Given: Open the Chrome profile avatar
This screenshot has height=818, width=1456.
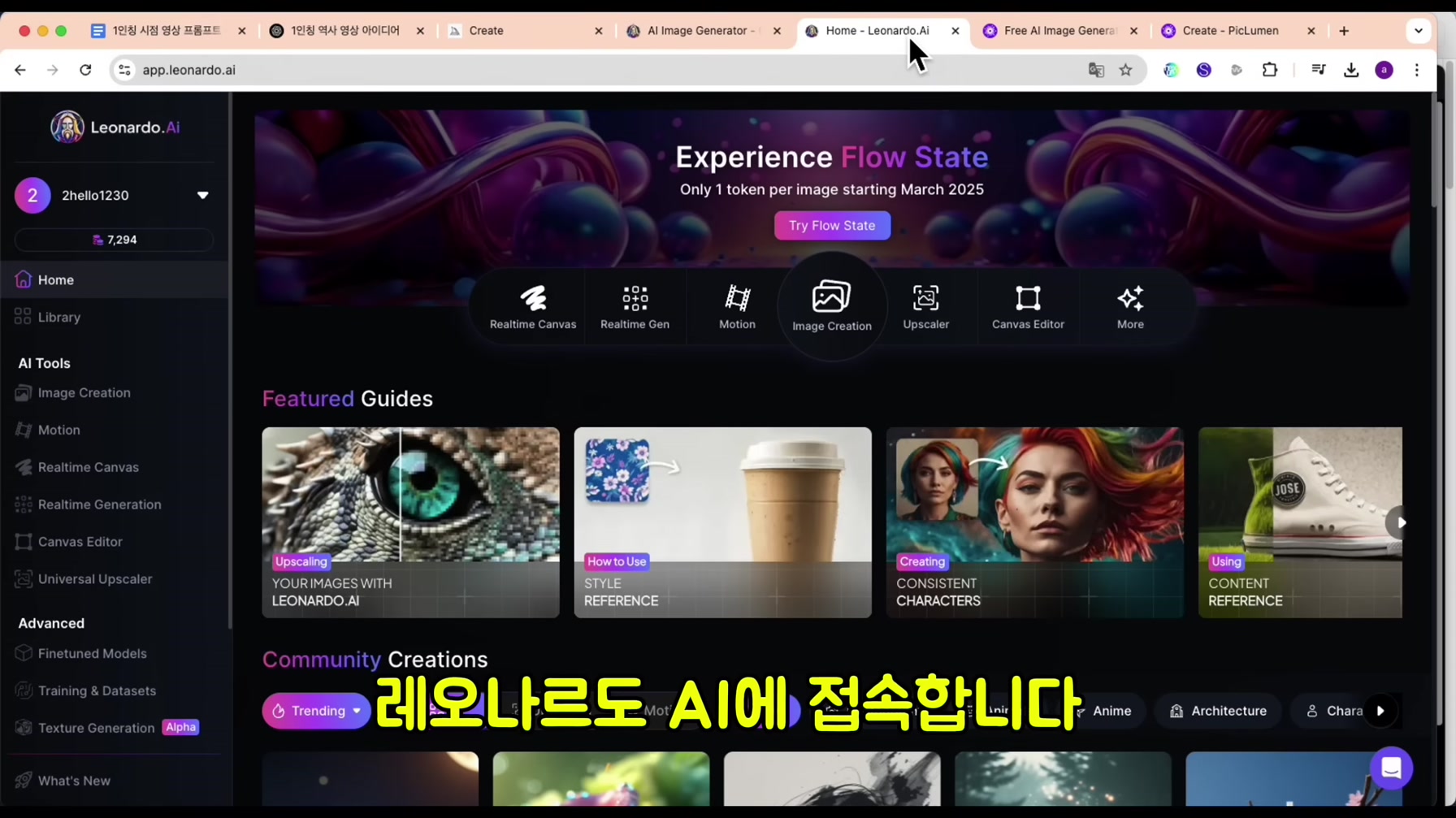Looking at the screenshot, I should coord(1384,70).
